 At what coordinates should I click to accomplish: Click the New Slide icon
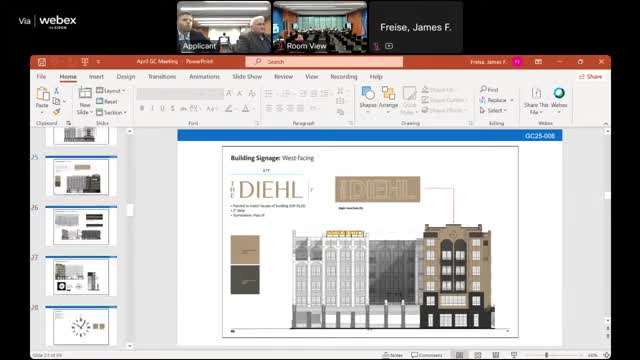[x=85, y=93]
